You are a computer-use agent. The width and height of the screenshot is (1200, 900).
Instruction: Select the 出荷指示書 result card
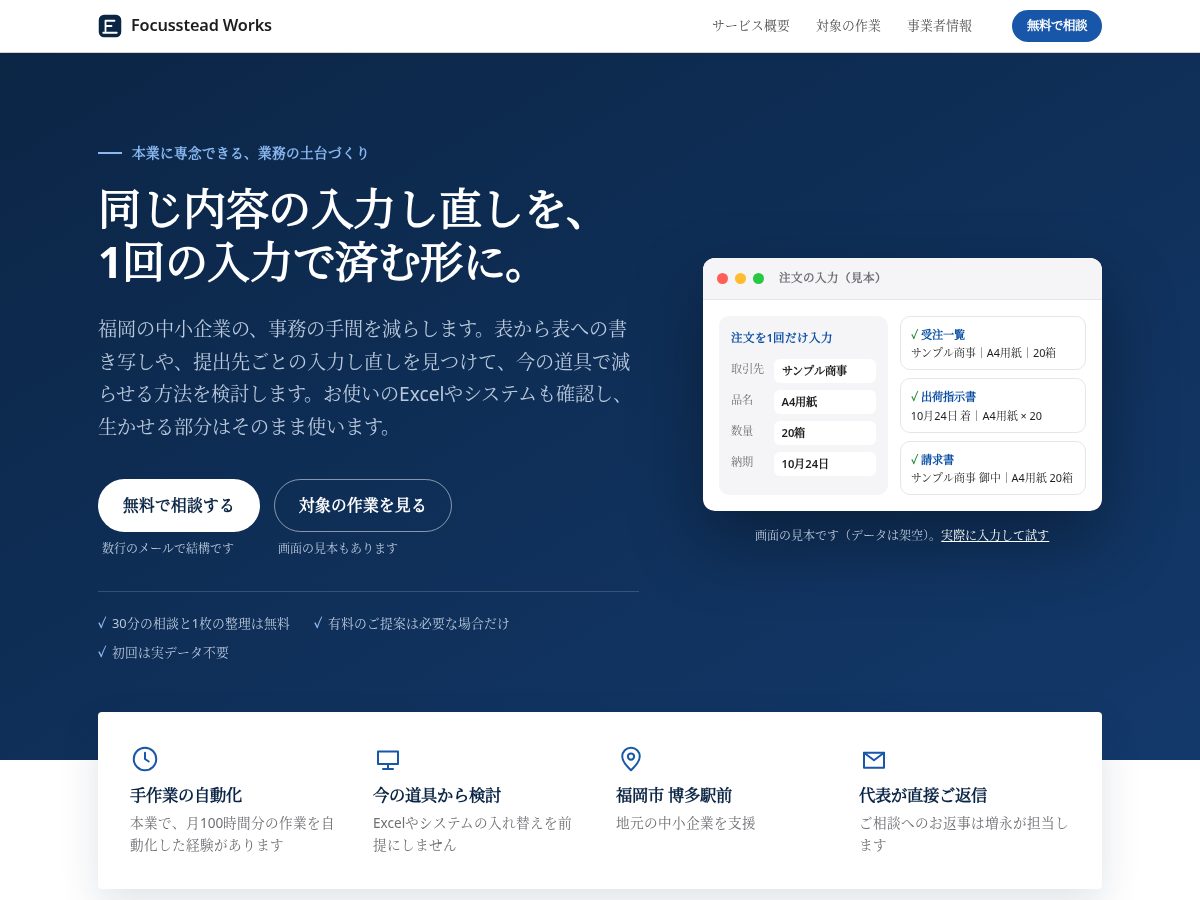[x=993, y=405]
